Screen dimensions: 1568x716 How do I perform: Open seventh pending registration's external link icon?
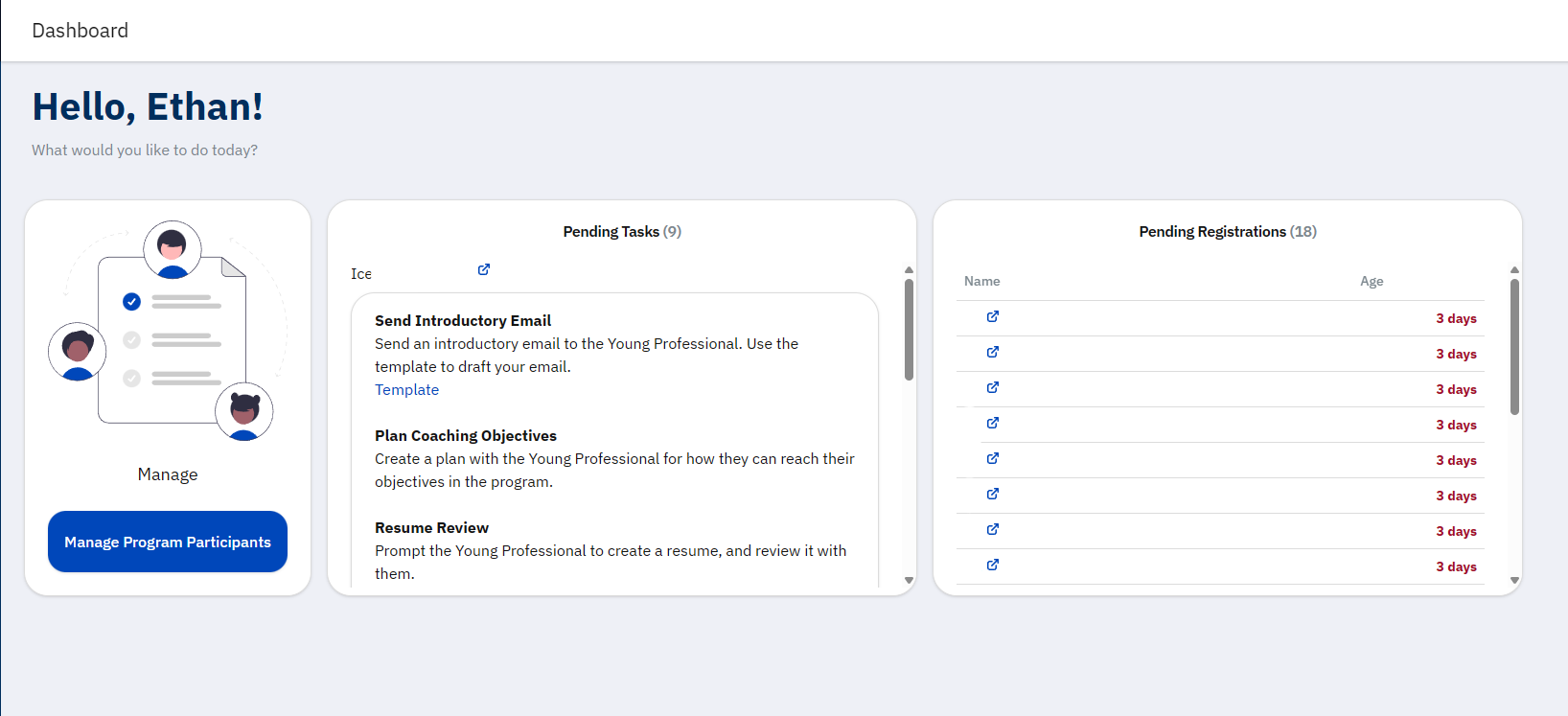[x=993, y=529]
